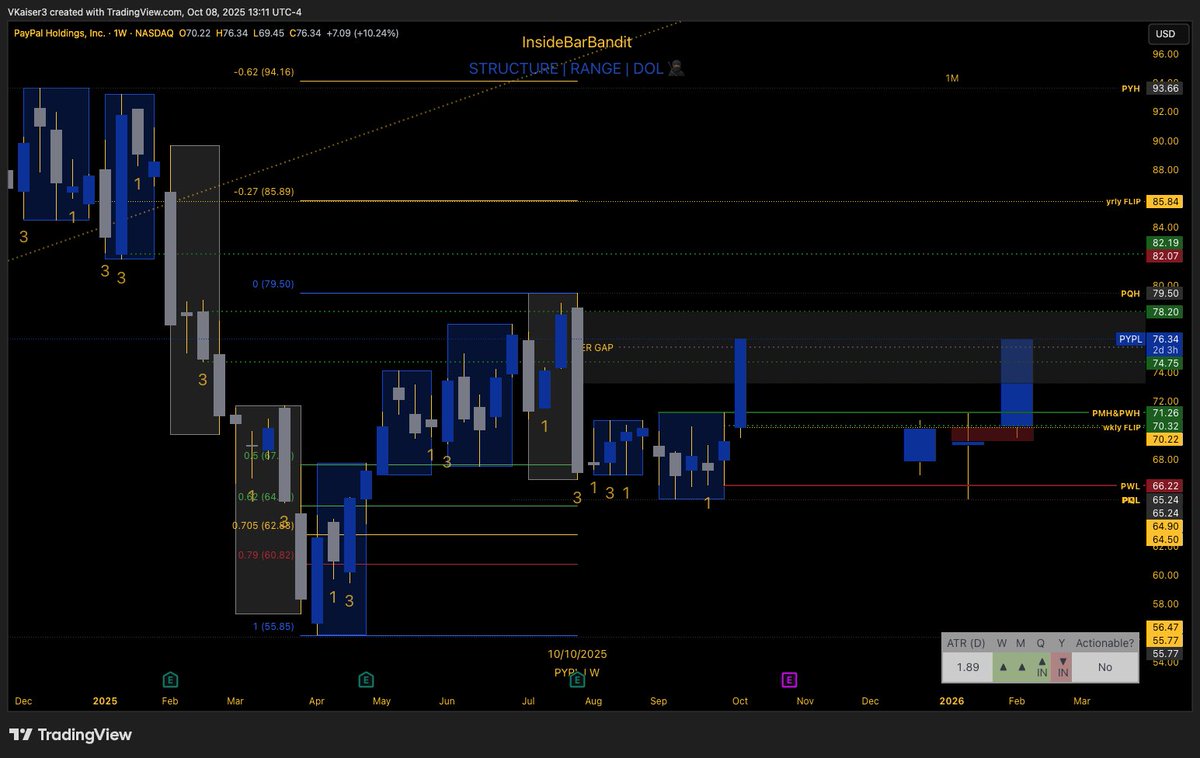Click the 1M timeframe label on the chart
The width and height of the screenshot is (1200, 758).
952,78
